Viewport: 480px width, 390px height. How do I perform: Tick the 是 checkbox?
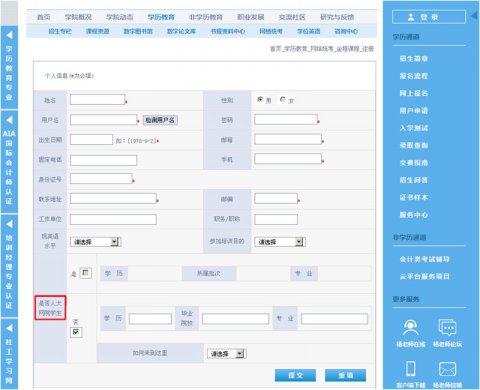point(86,273)
